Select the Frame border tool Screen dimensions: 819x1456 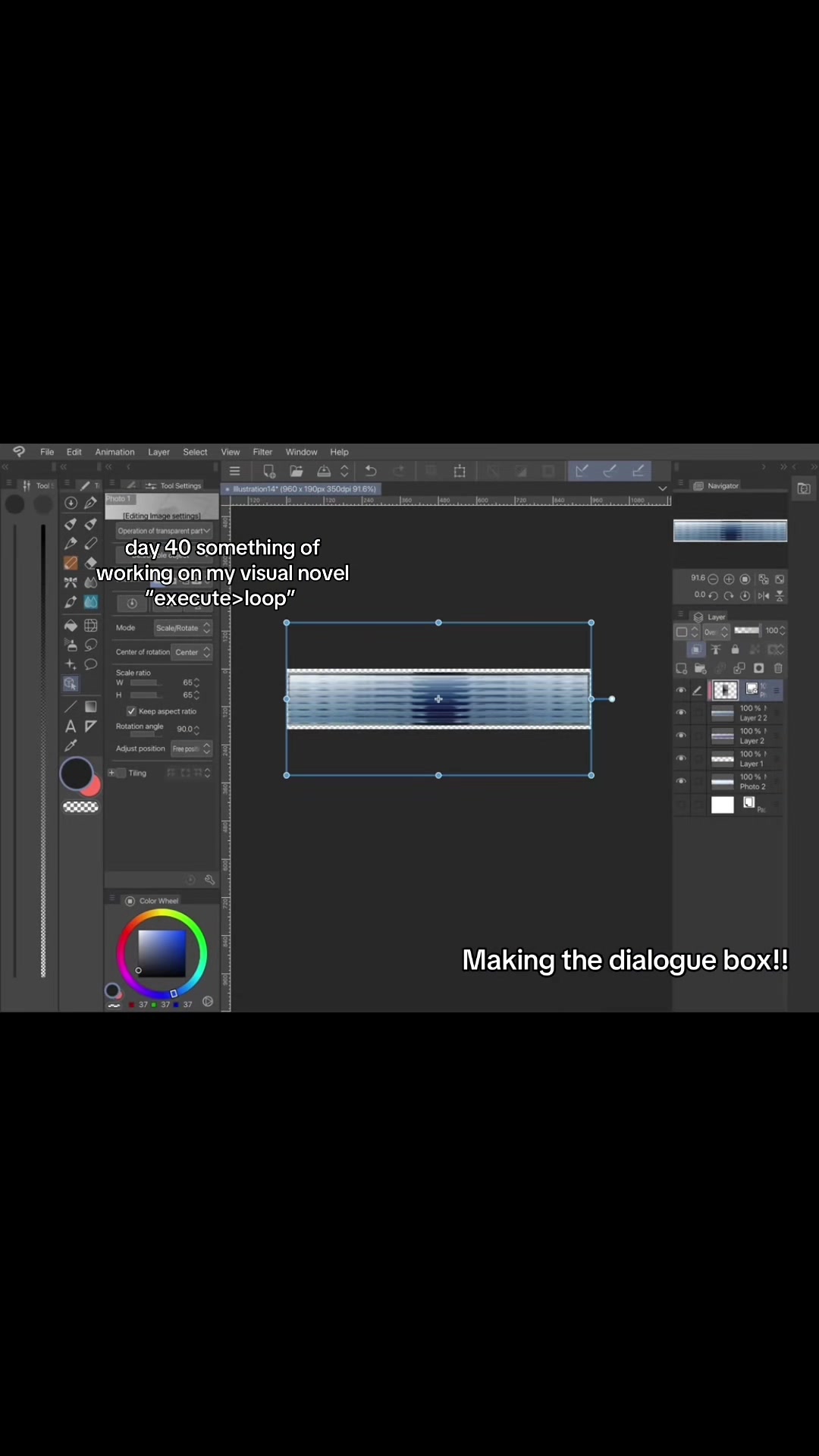91,726
